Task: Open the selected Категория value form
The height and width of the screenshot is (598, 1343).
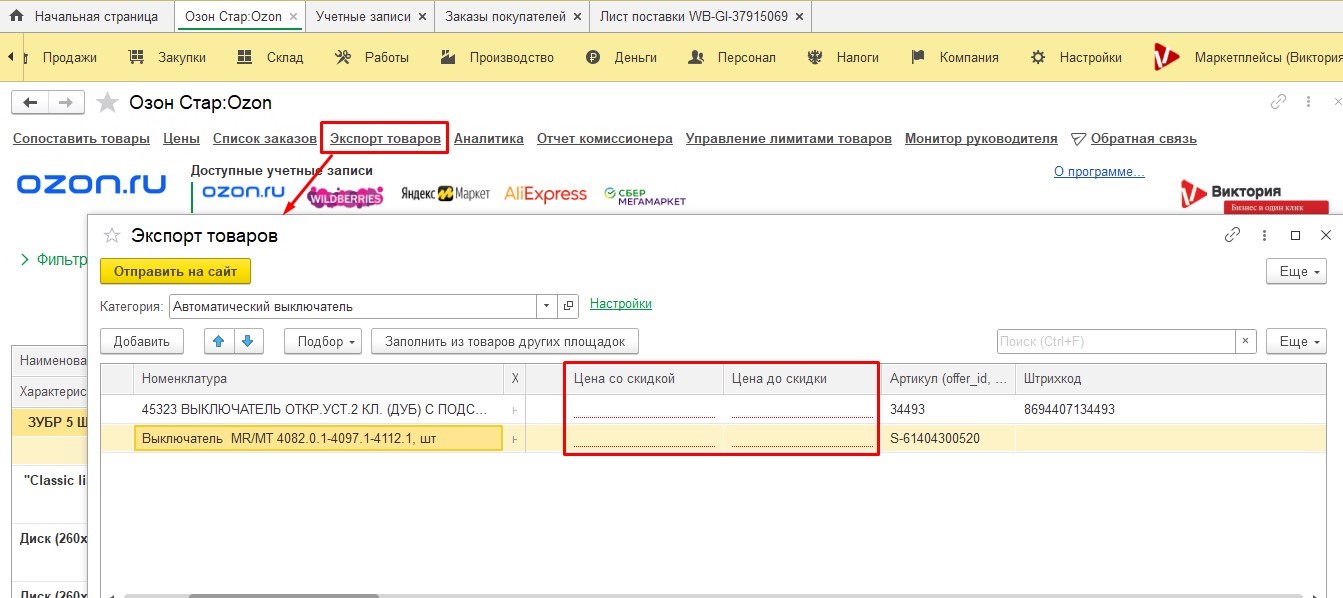Action: 568,306
